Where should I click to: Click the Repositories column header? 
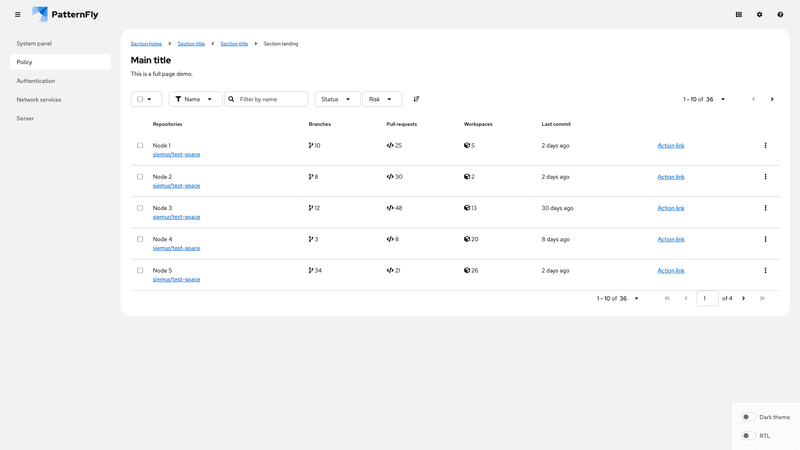(167, 124)
